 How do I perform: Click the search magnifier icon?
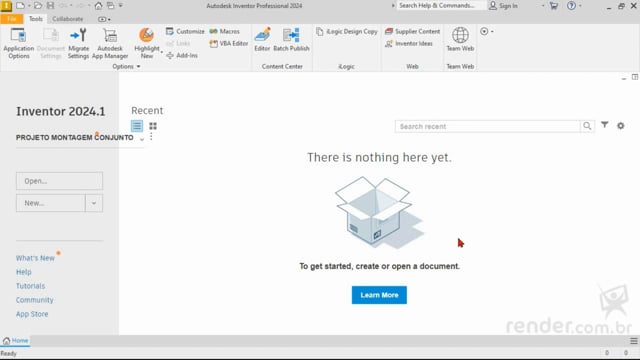point(587,126)
